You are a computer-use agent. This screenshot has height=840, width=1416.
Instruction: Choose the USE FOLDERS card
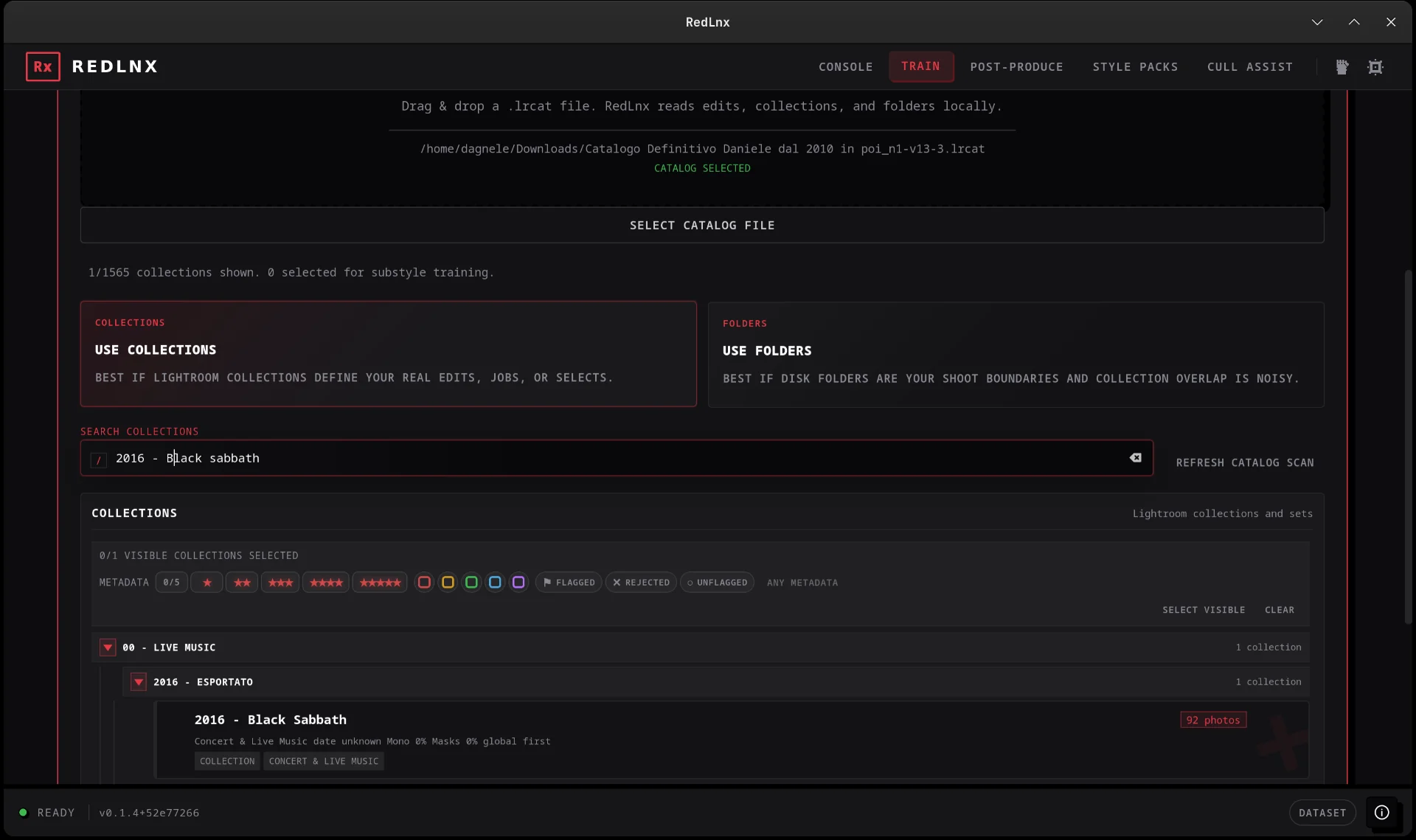[1016, 355]
